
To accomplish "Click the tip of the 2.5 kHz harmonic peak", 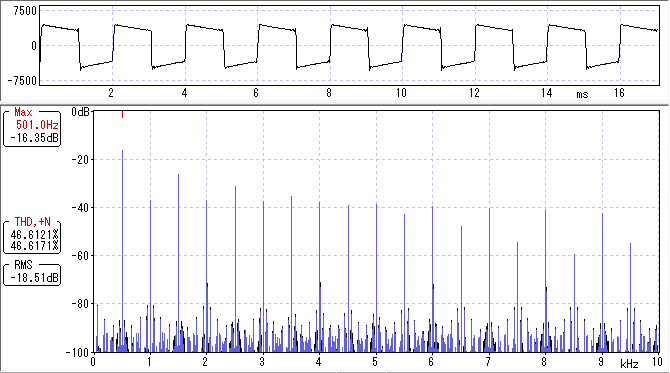I will point(235,187).
